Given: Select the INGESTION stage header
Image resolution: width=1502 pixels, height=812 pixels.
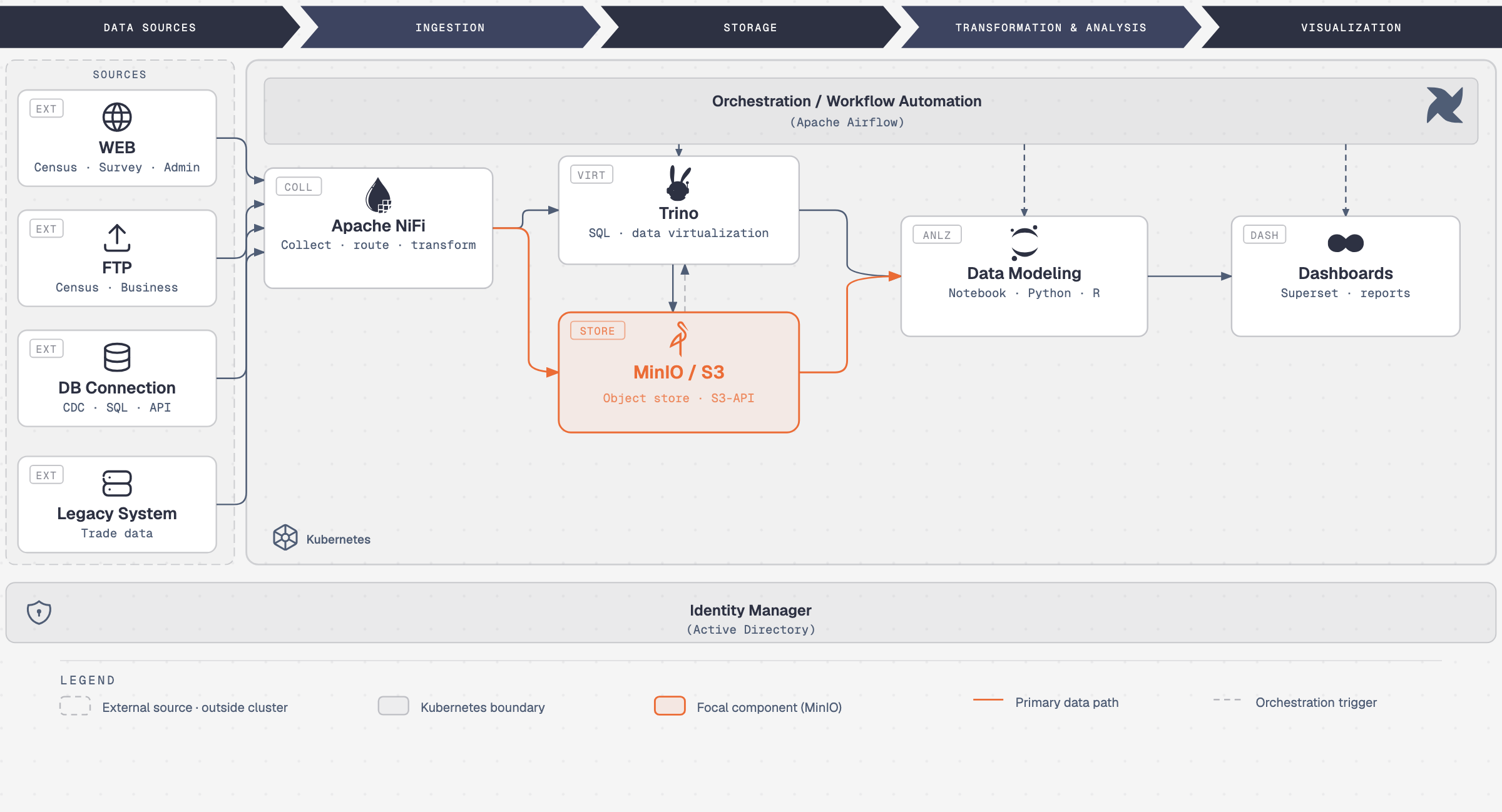Looking at the screenshot, I should click(x=450, y=28).
